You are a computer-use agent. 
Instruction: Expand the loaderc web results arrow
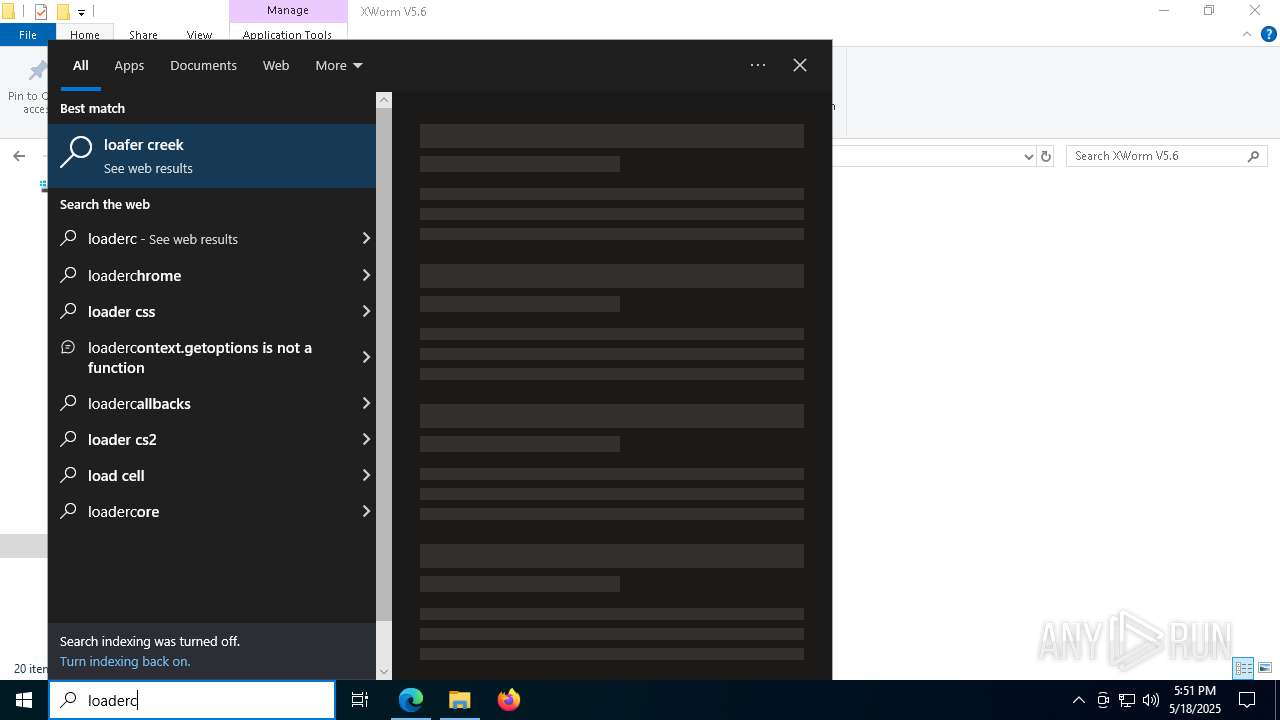click(366, 239)
